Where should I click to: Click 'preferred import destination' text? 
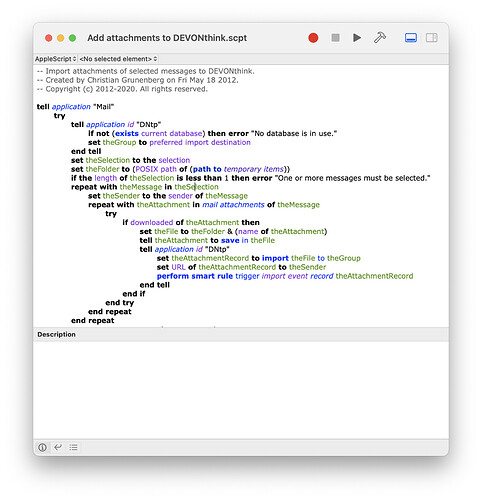[200, 142]
